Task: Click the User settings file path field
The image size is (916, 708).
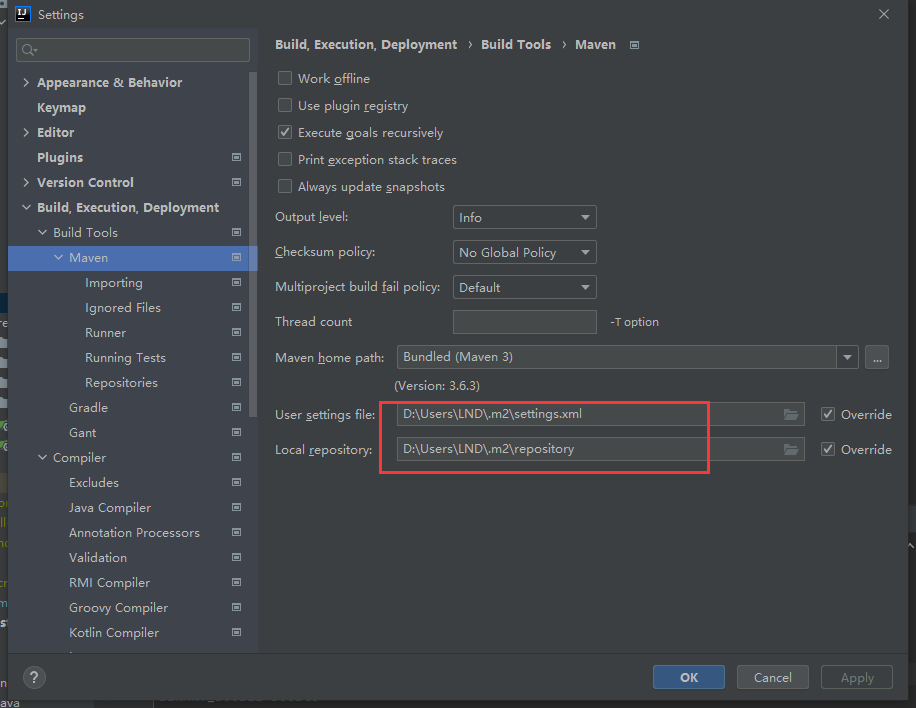Action: pos(601,414)
